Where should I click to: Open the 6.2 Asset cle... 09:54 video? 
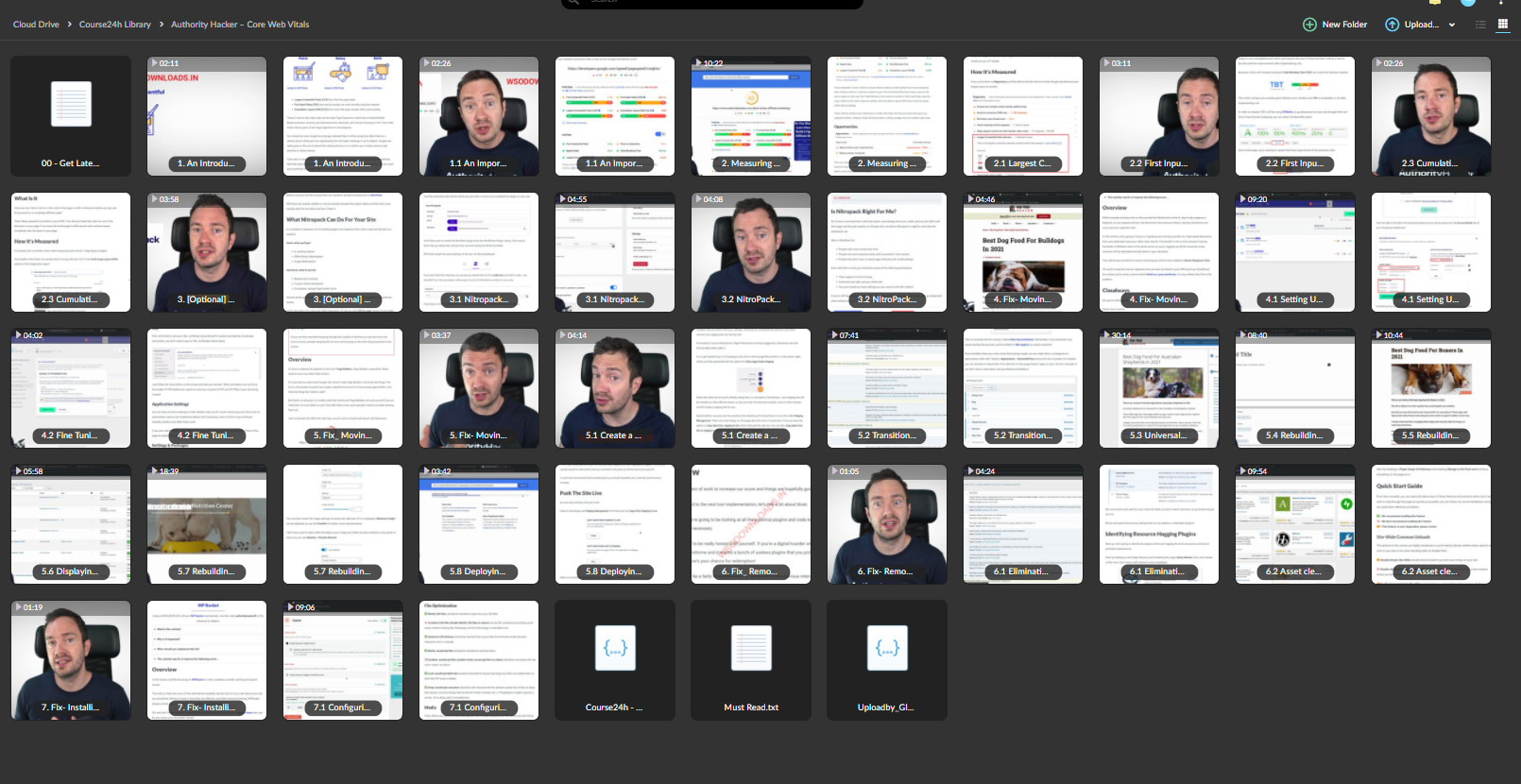[x=1295, y=524]
